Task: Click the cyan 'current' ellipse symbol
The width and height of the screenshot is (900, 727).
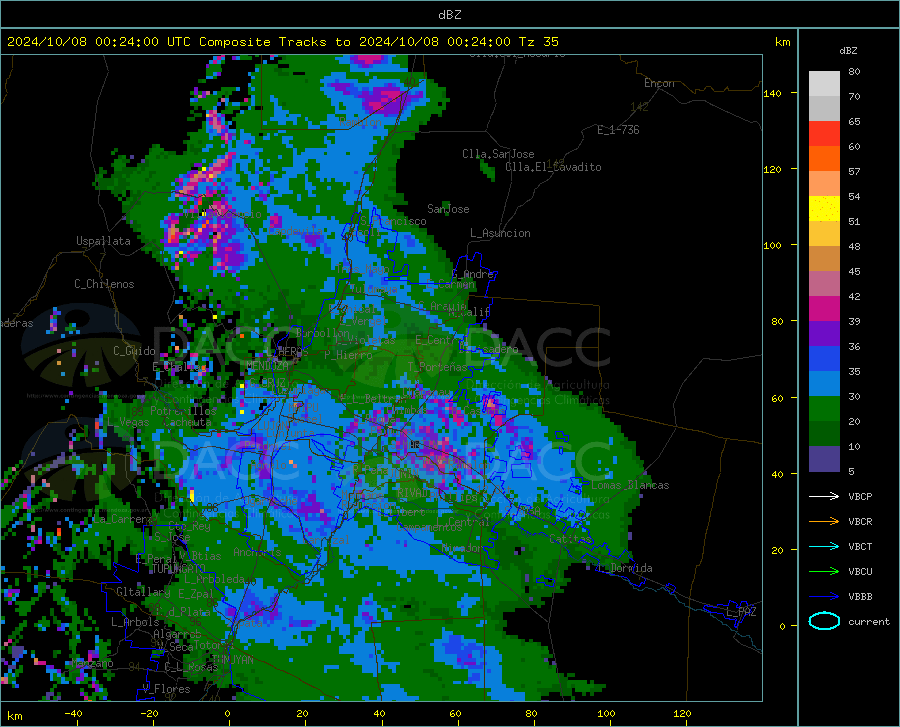Action: click(824, 621)
